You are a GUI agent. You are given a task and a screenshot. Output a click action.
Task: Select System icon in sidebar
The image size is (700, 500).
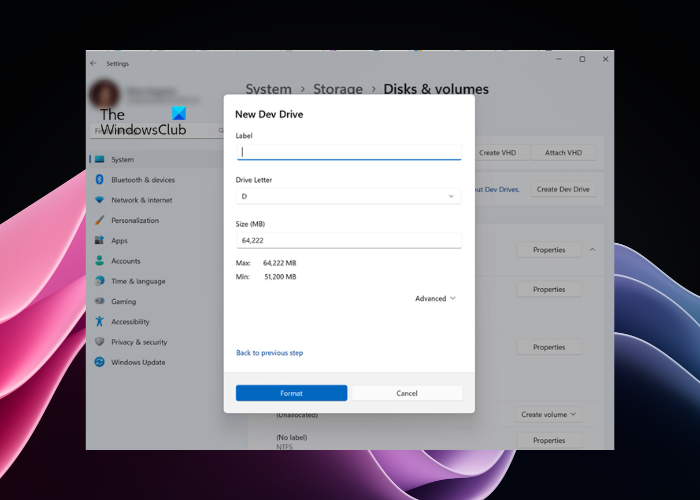[100, 159]
